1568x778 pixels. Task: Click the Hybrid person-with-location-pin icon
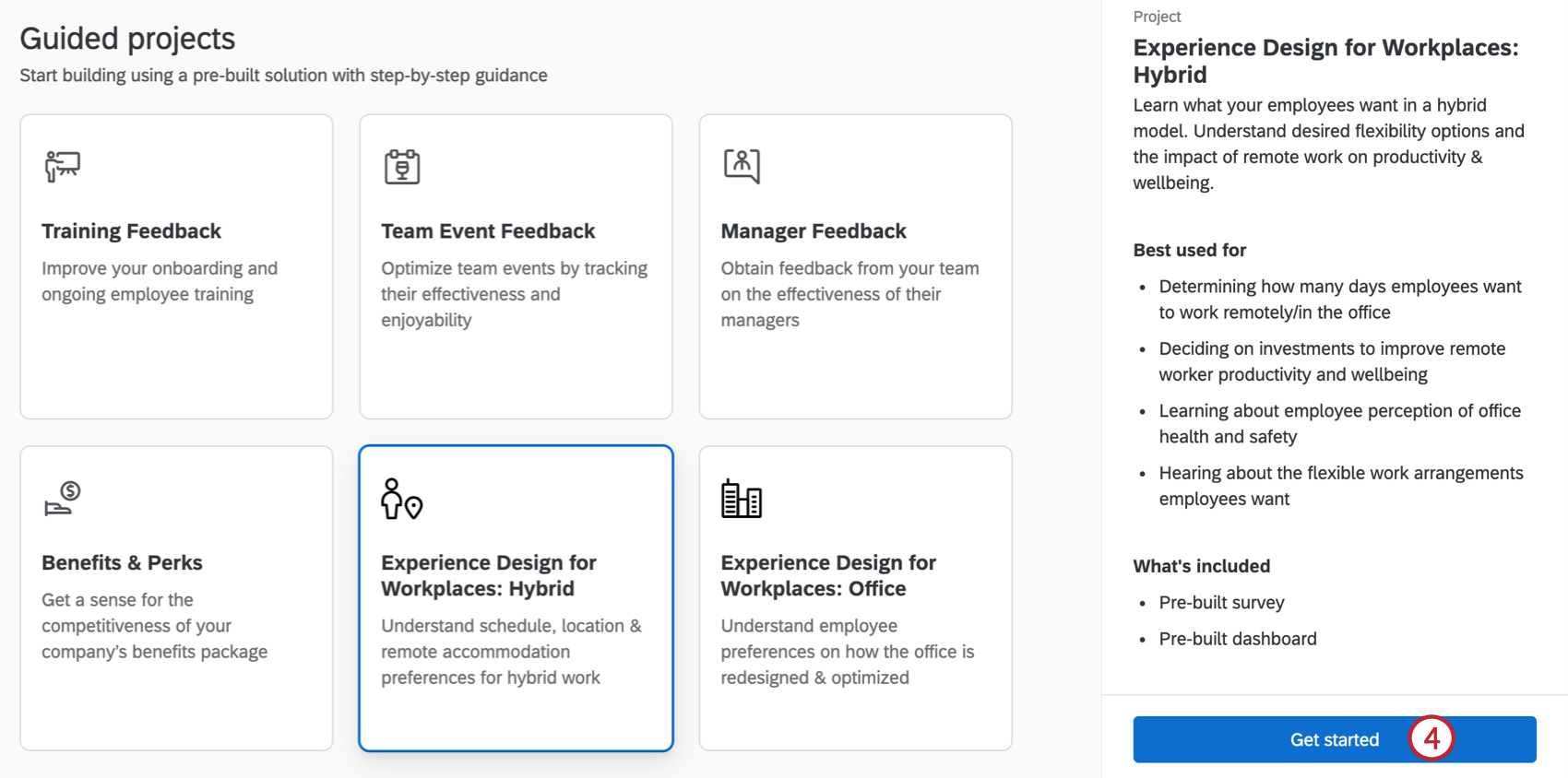401,499
